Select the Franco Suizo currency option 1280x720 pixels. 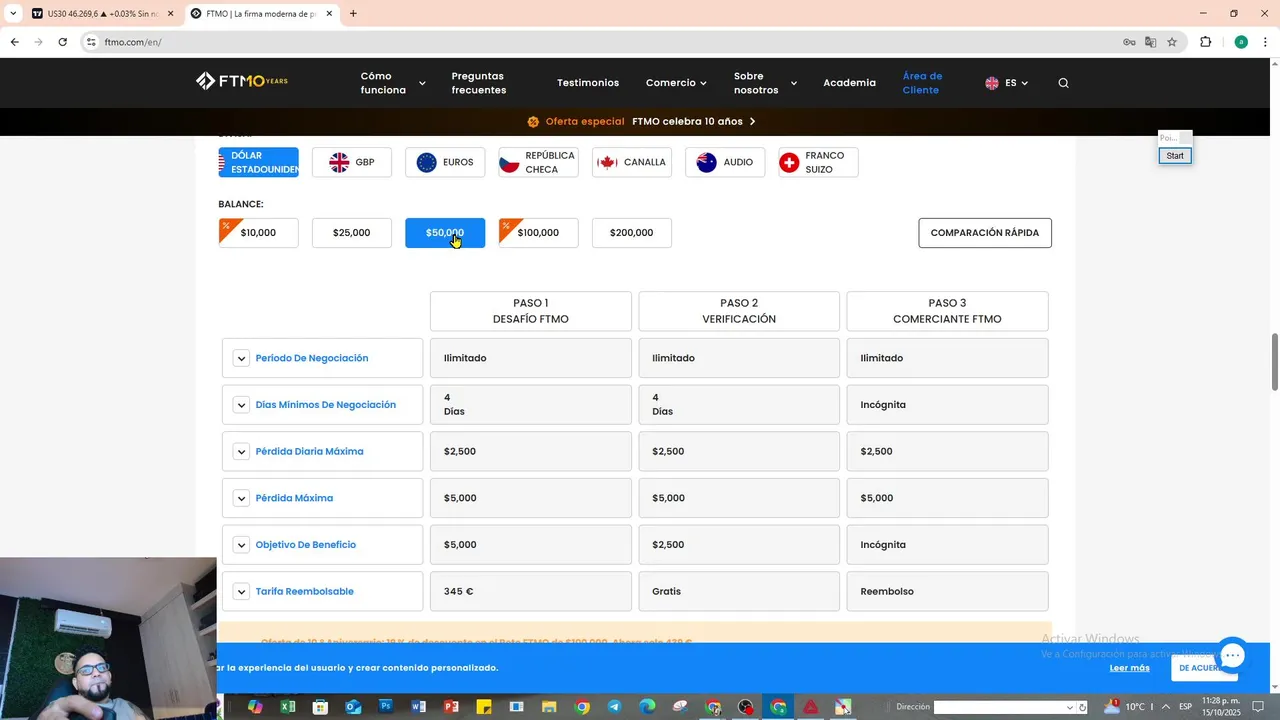click(x=818, y=162)
